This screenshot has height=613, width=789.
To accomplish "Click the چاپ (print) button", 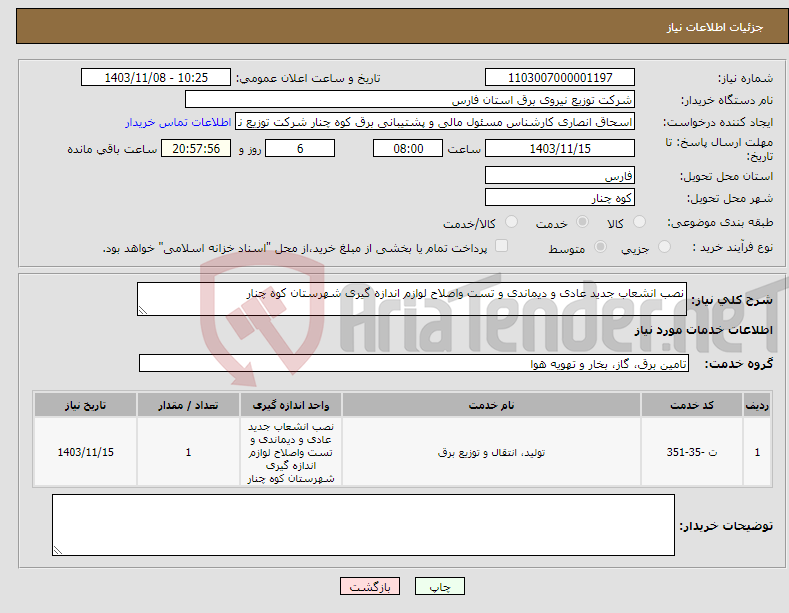I will 439,586.
